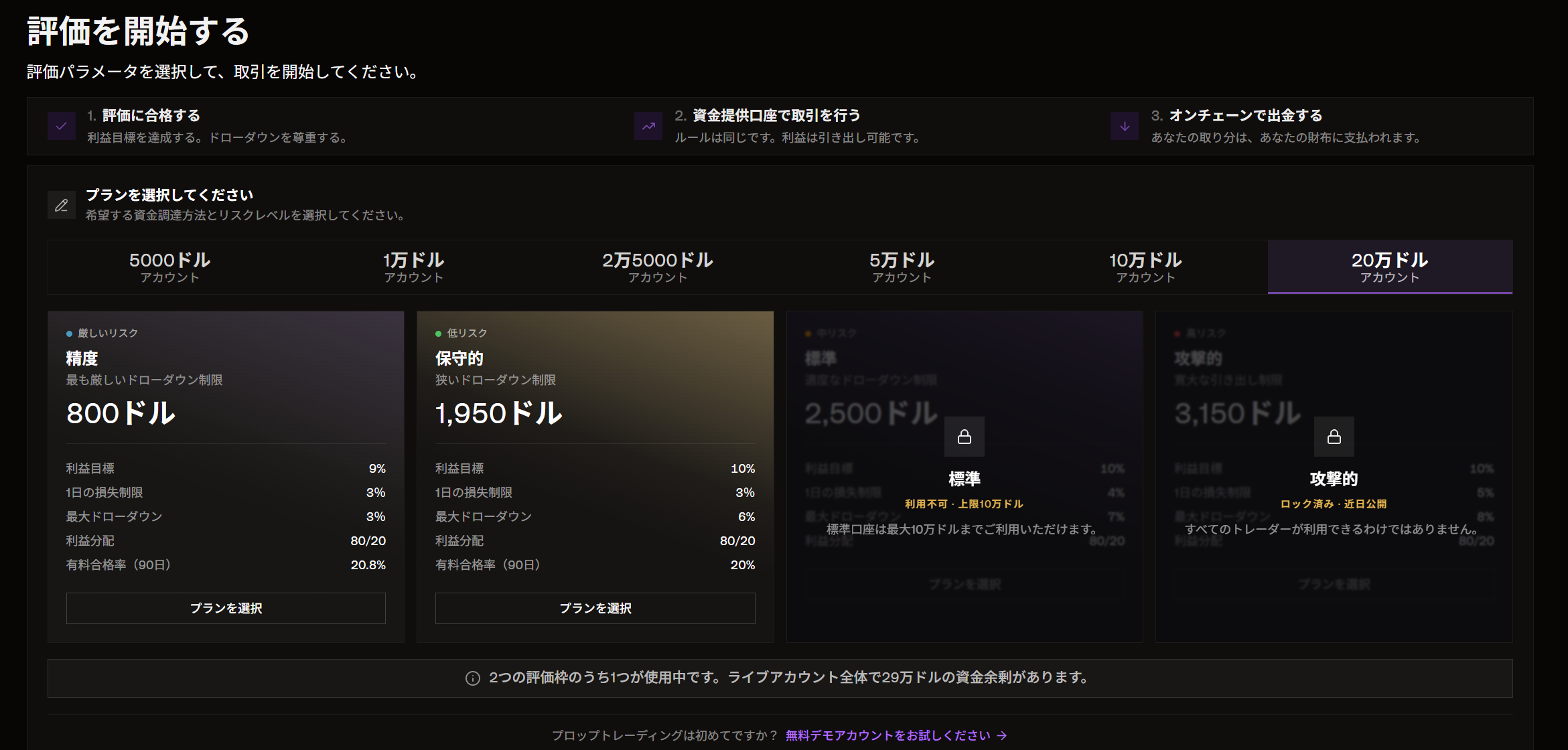This screenshot has height=750, width=1568.
Task: Click the checkmark icon for step 1
Action: [62, 126]
